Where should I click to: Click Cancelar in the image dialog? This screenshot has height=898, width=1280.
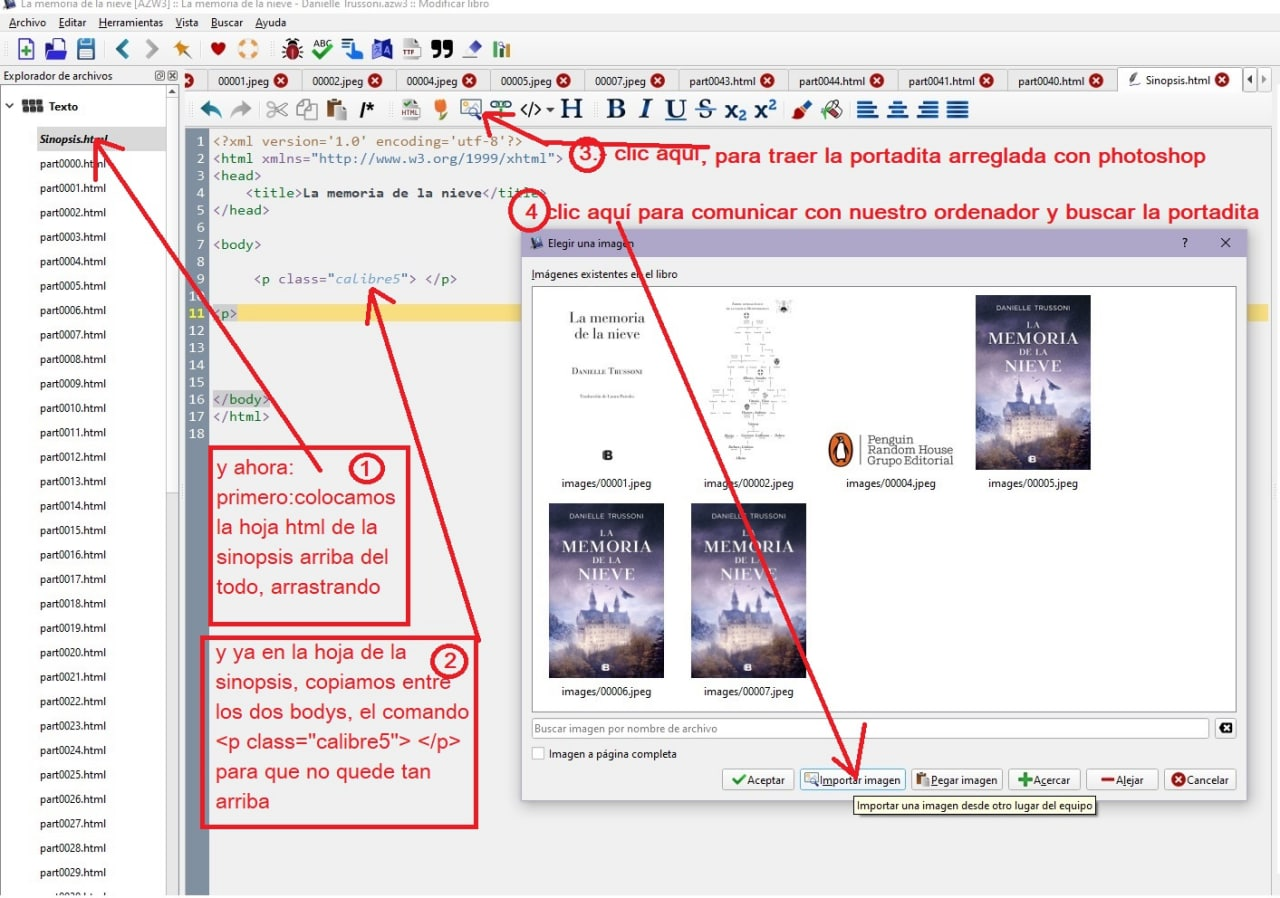coord(1200,780)
